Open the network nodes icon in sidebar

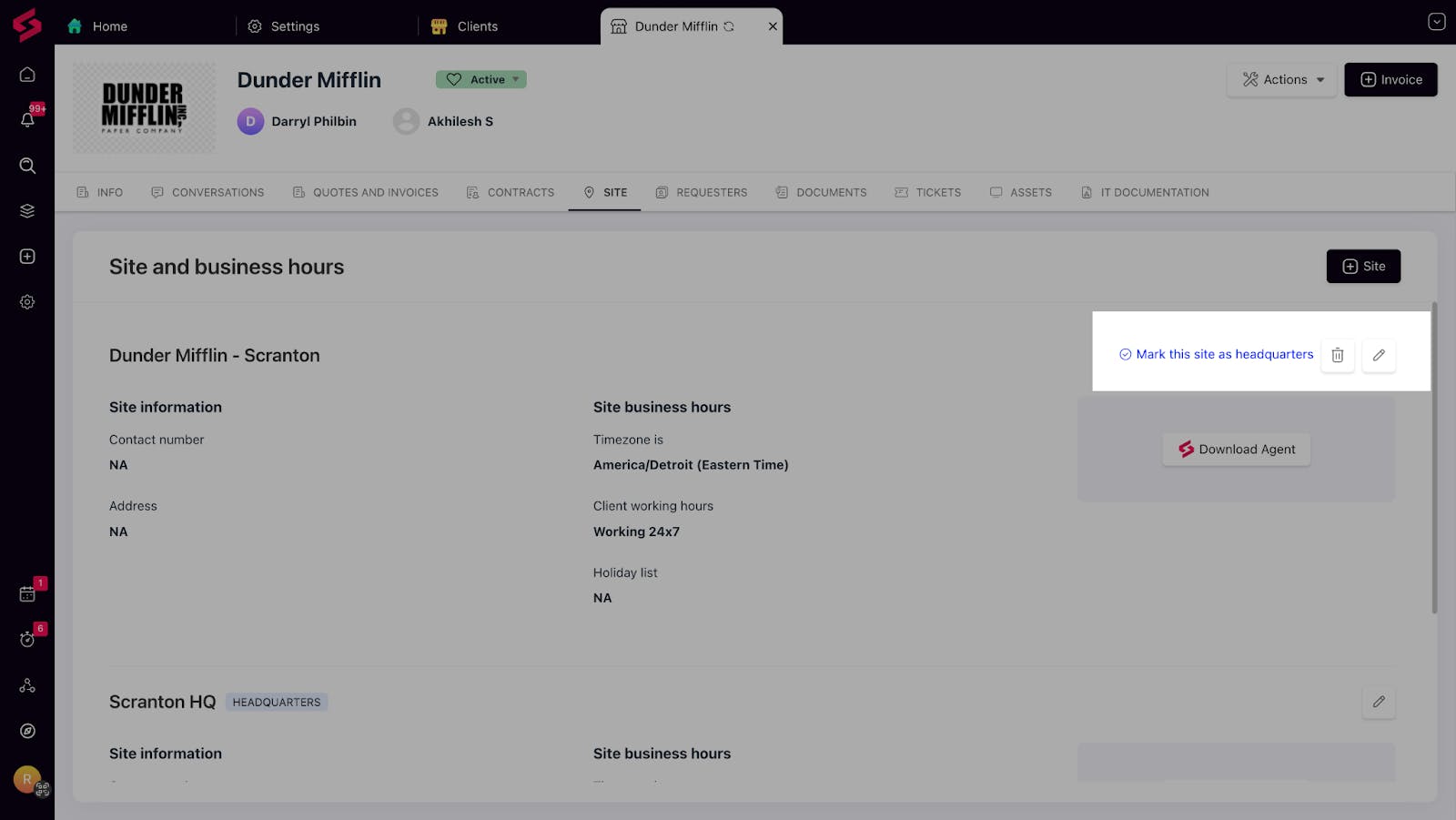[27, 685]
